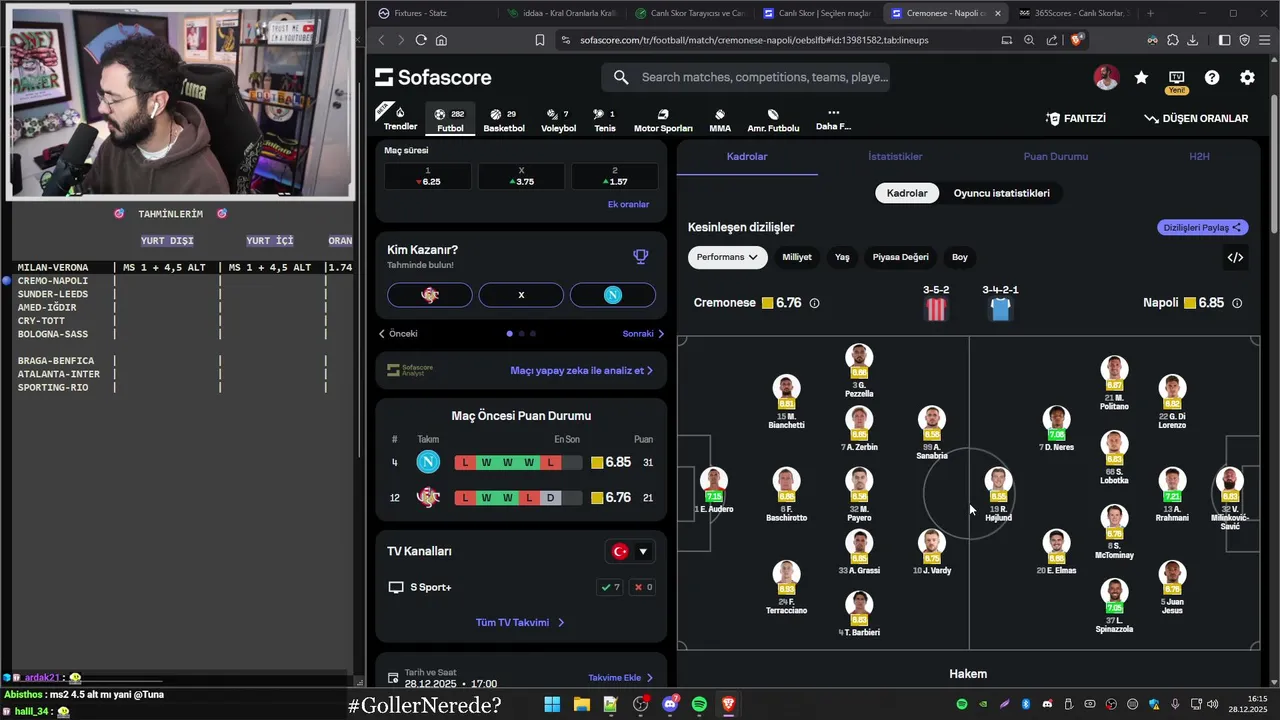Click the browser address bar URL
Image resolution: width=1280 pixels, height=720 pixels.
754,40
